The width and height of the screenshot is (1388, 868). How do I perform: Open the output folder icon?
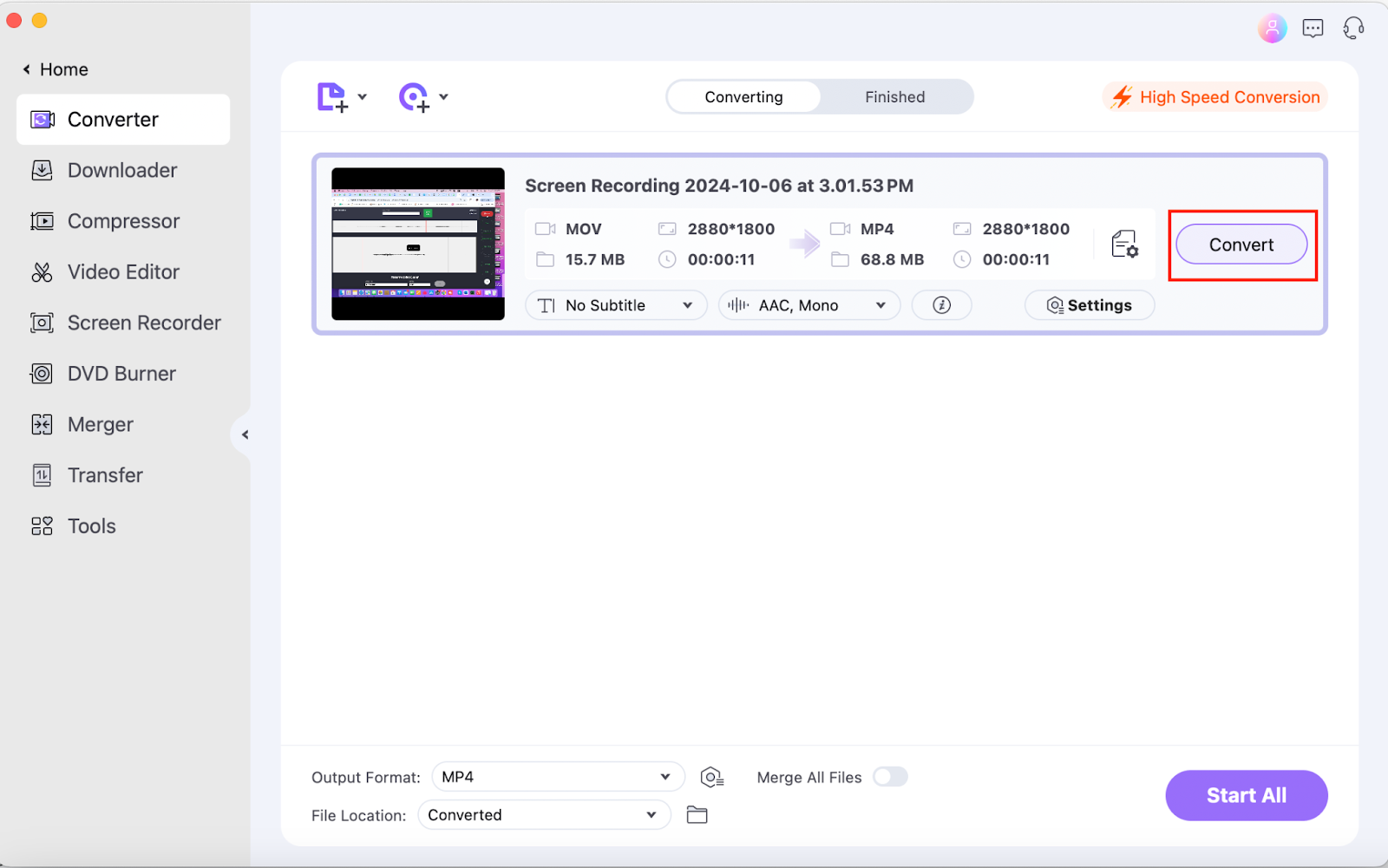point(697,815)
